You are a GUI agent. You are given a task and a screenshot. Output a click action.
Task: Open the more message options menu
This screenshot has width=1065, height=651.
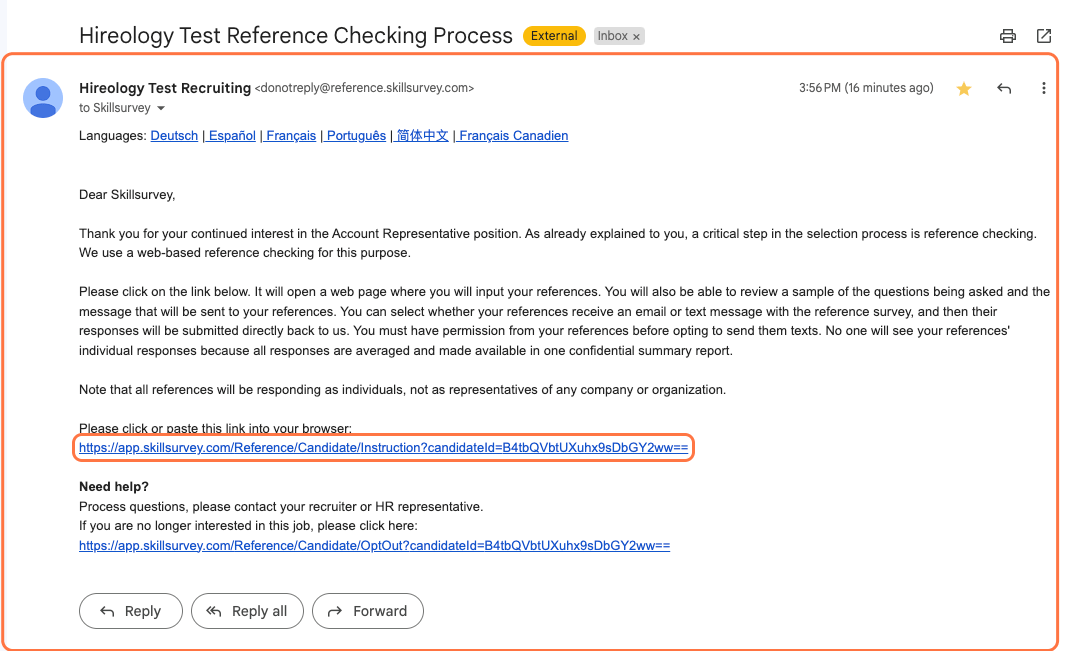tap(1044, 88)
